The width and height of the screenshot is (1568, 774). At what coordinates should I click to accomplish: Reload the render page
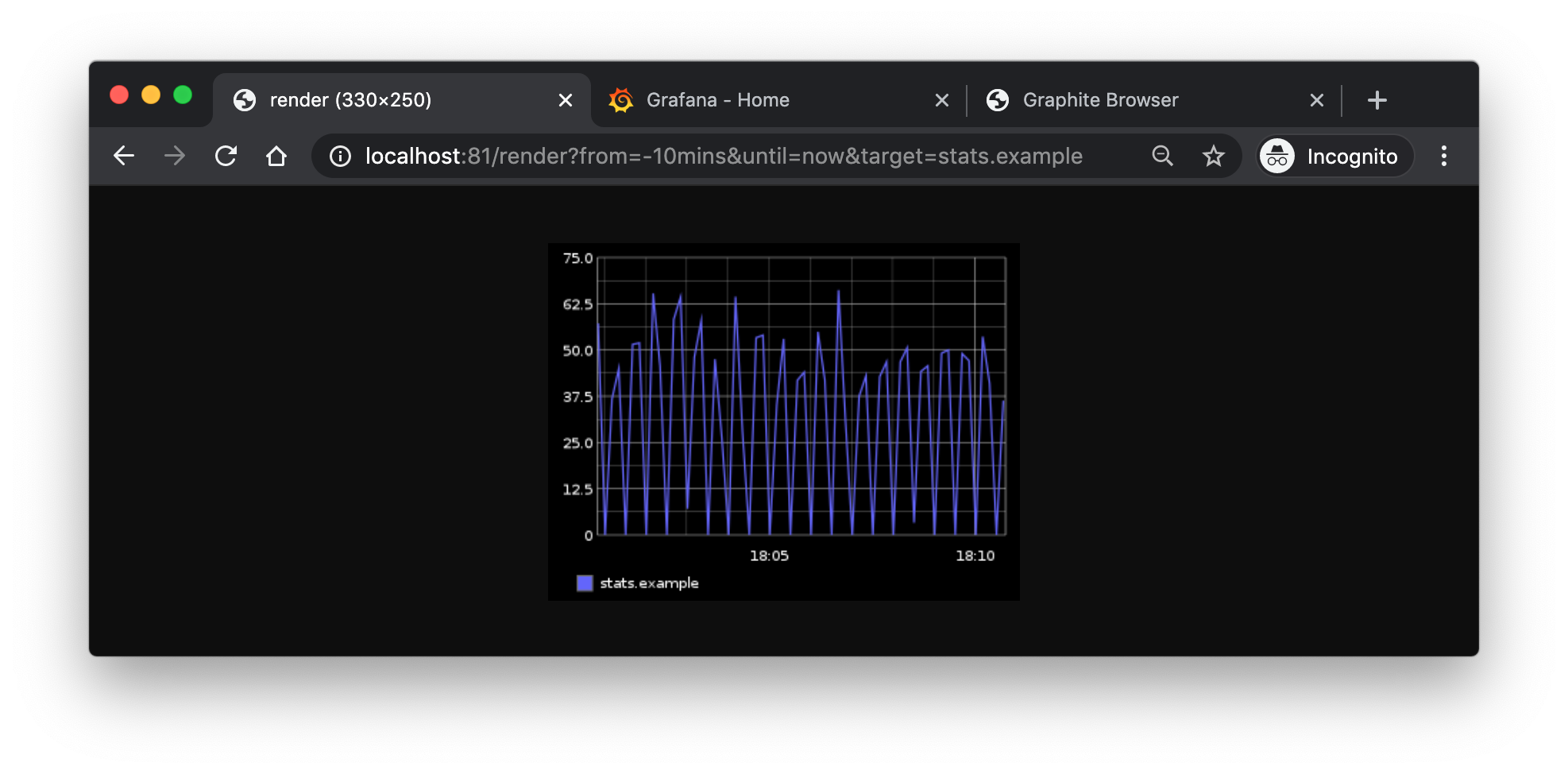pyautogui.click(x=226, y=156)
